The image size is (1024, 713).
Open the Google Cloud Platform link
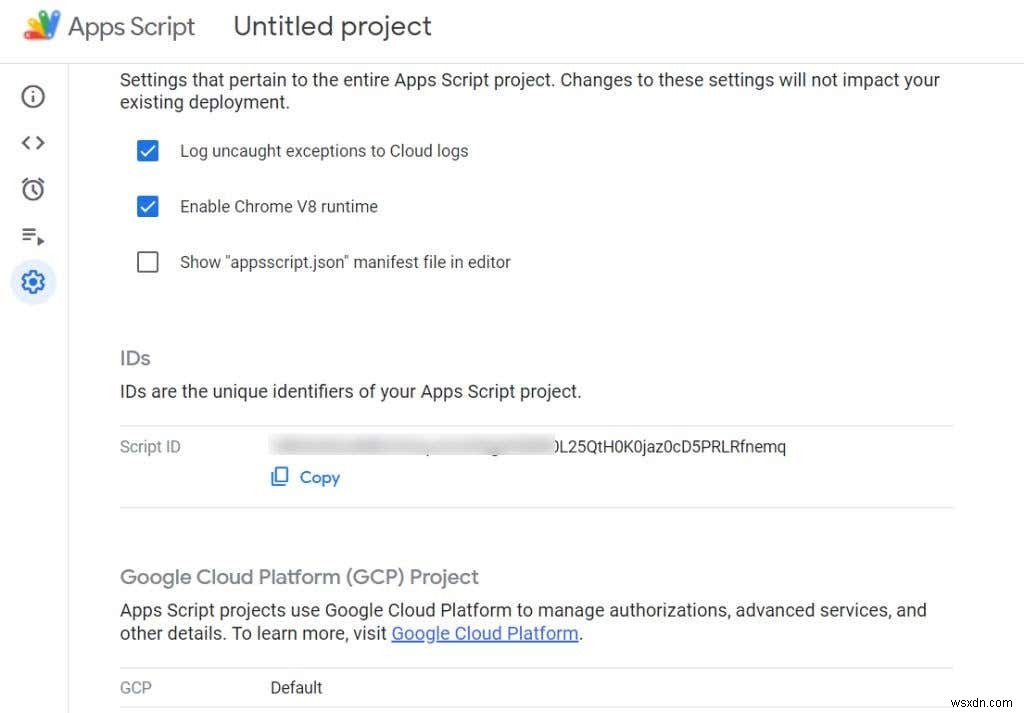[485, 633]
